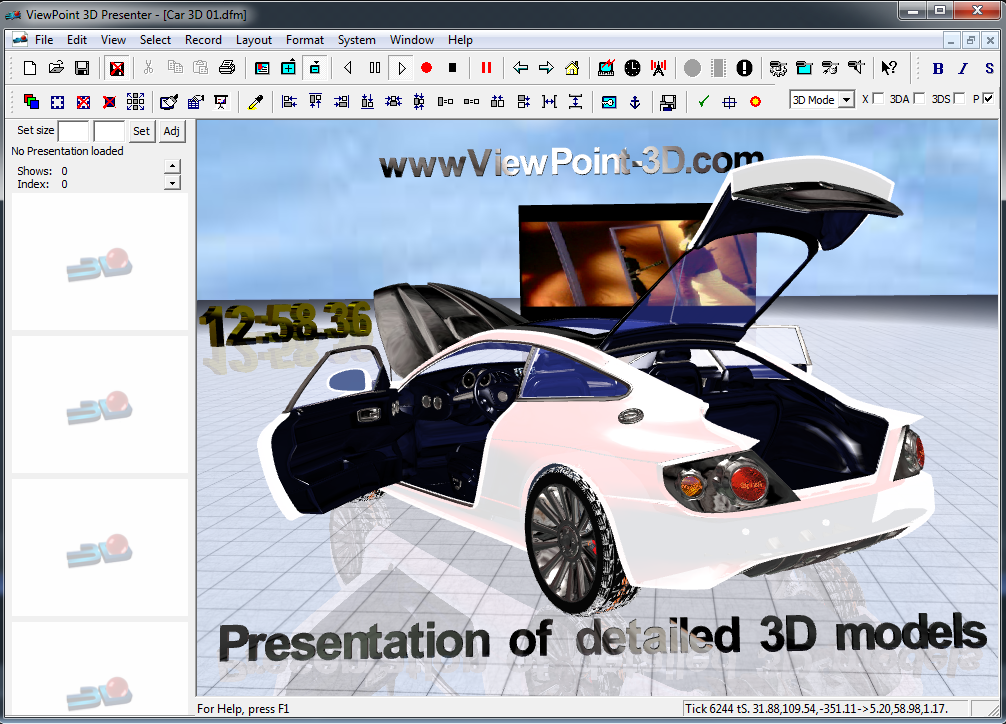Uncheck the P checkbox
Viewport: 1006px width, 724px height.
pyautogui.click(x=988, y=99)
